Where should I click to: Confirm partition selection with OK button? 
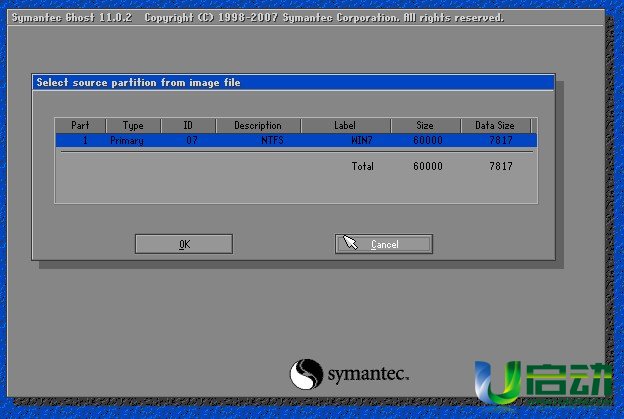point(184,244)
